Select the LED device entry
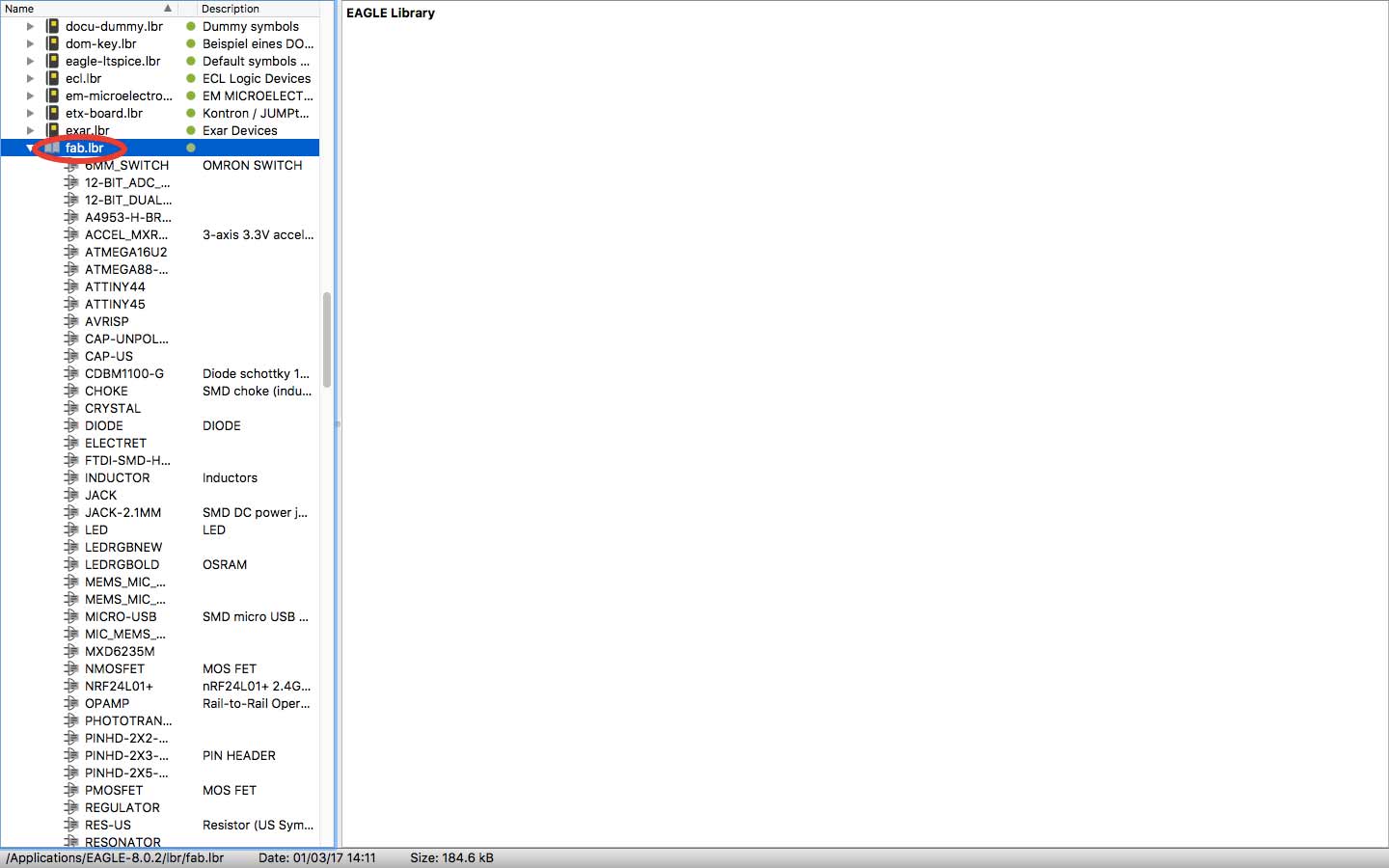This screenshot has height=868, width=1389. click(x=96, y=530)
